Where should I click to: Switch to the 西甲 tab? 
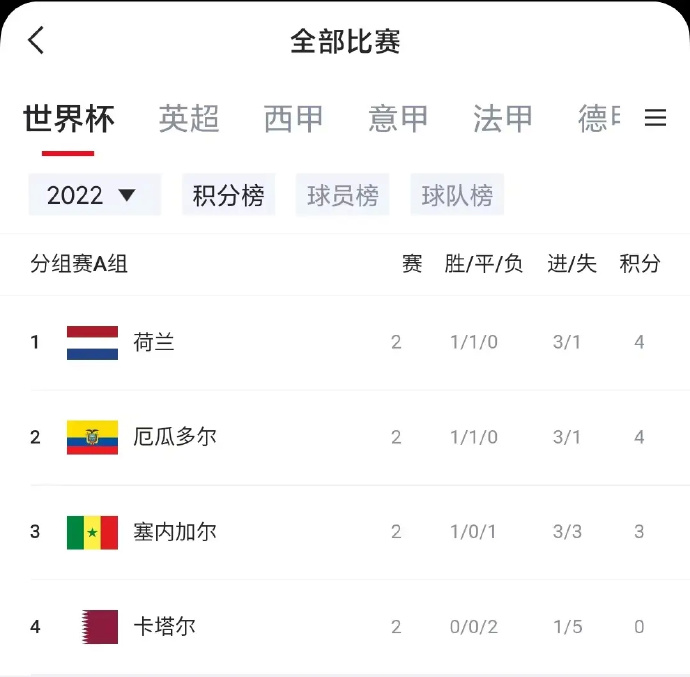point(294,119)
